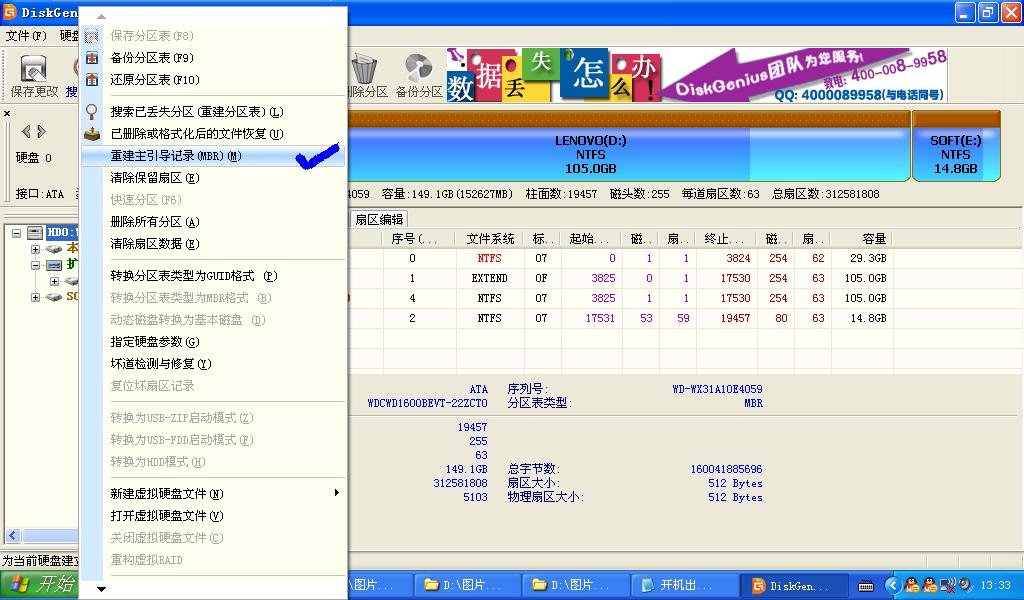The image size is (1024, 600).
Task: Click the HD0 hard disk icon in the tree
Action: [x=33, y=234]
